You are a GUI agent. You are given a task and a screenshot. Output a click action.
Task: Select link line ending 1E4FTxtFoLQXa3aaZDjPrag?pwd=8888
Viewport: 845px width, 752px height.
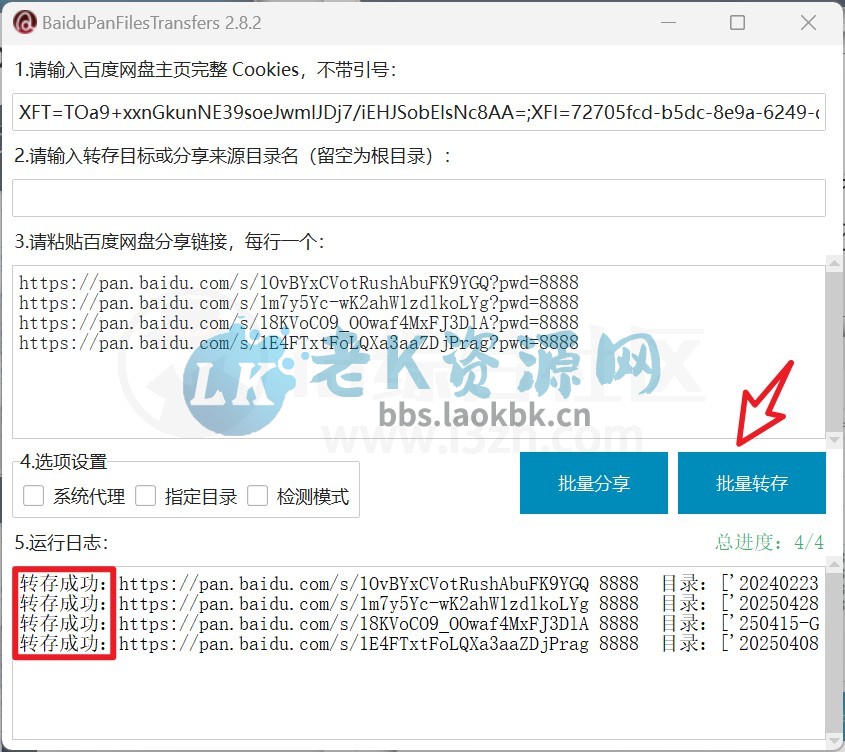299,343
